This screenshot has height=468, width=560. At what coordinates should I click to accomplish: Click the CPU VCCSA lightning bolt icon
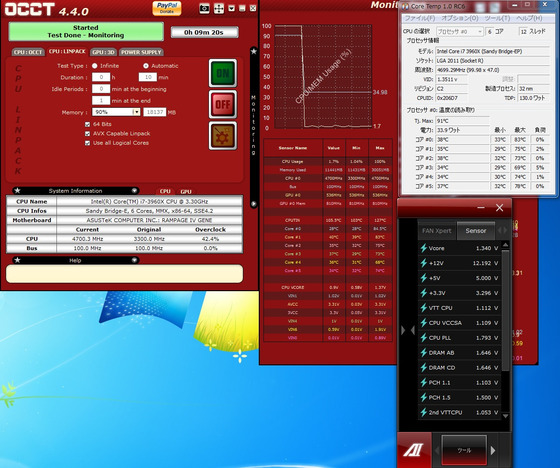[424, 323]
